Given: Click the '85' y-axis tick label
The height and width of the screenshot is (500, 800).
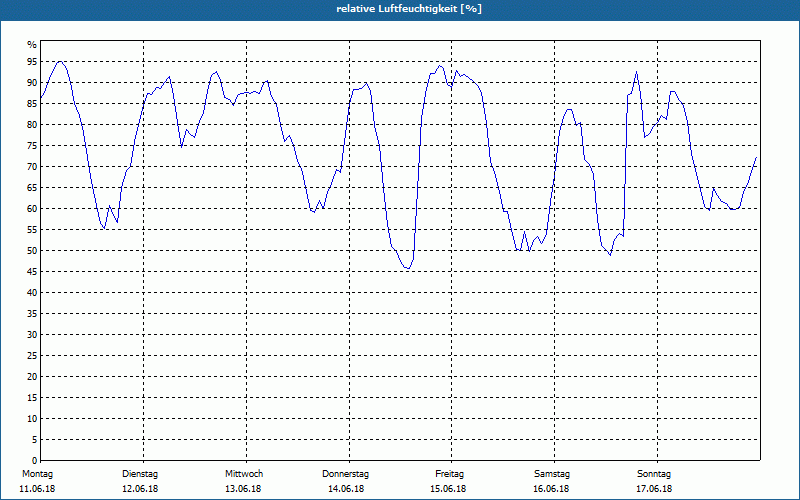Looking at the screenshot, I should (32, 104).
